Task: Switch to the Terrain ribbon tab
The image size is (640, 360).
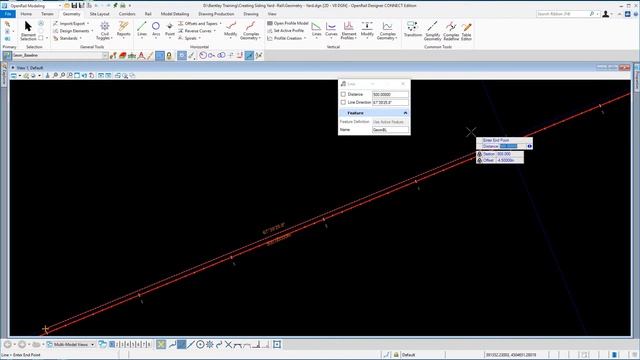Action: 47,14
